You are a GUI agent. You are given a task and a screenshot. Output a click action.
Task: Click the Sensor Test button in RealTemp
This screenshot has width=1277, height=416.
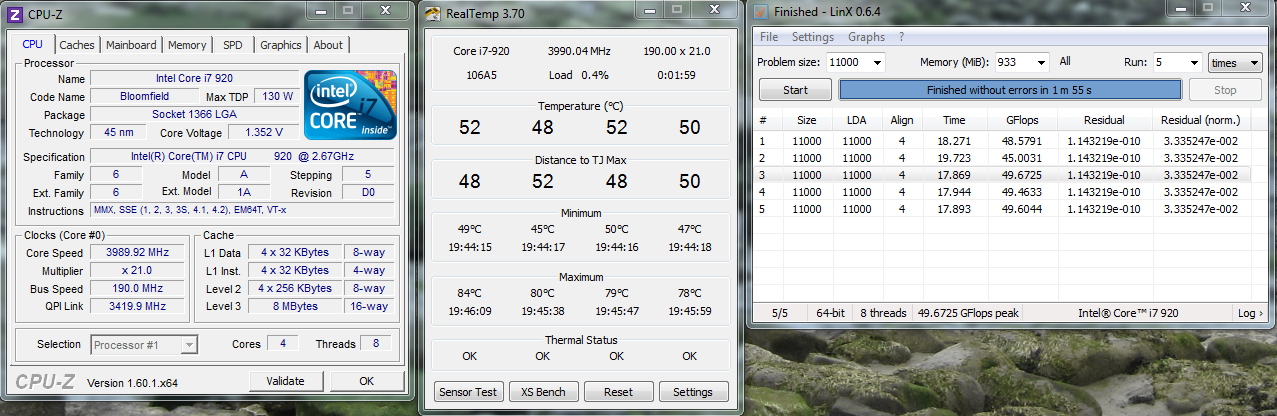coord(469,392)
